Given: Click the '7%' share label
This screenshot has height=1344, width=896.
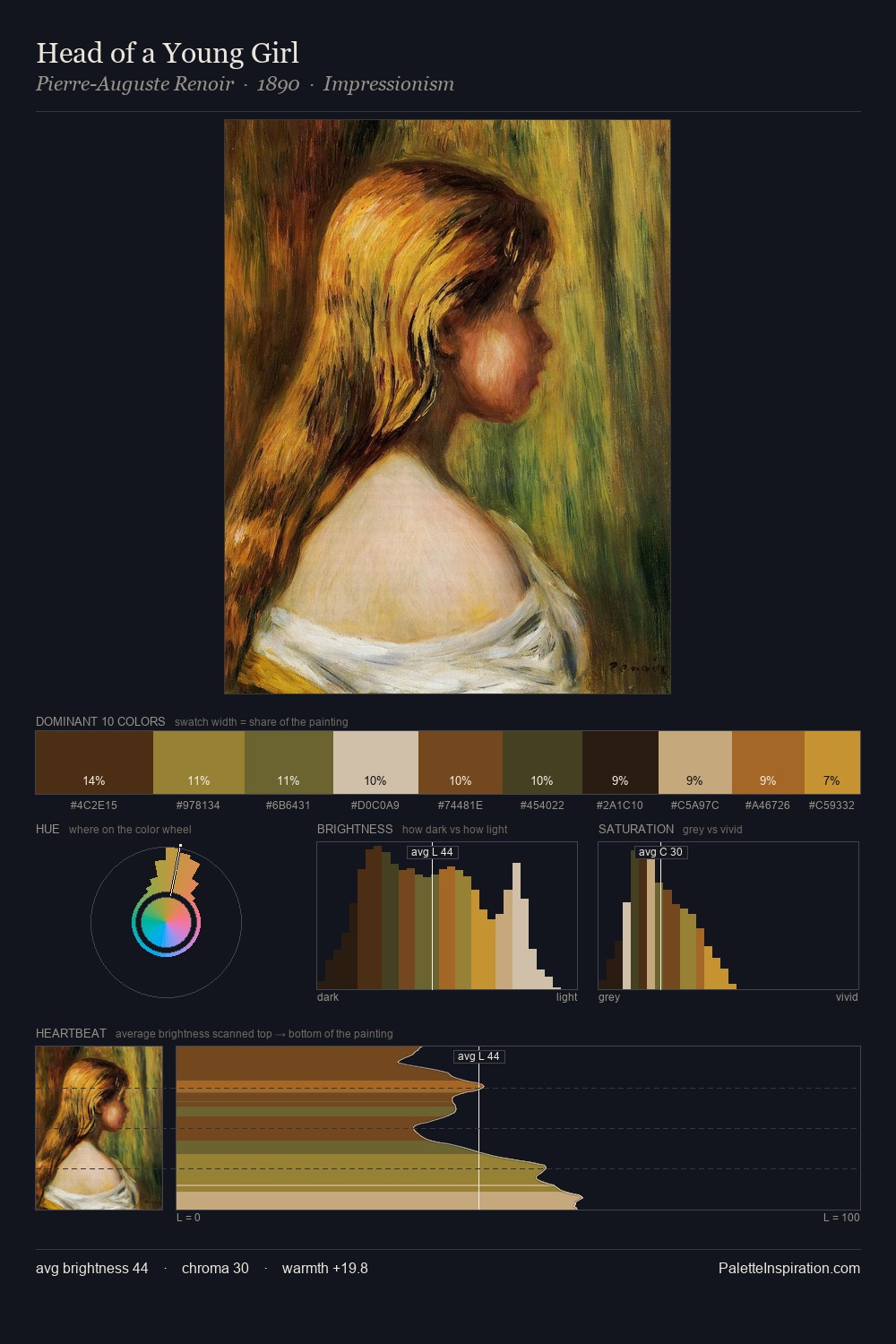Looking at the screenshot, I should tap(831, 780).
